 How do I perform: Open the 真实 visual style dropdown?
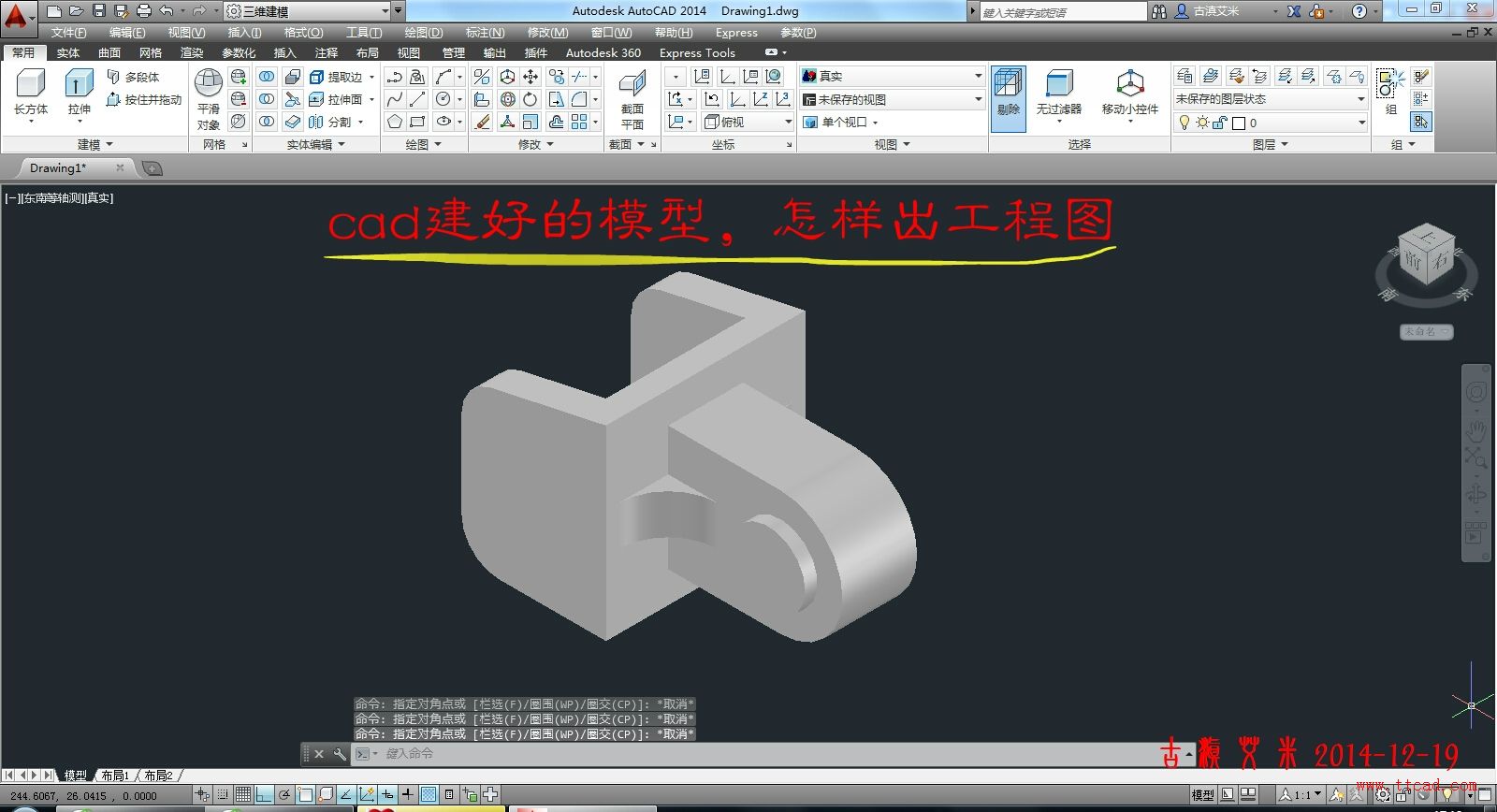893,76
